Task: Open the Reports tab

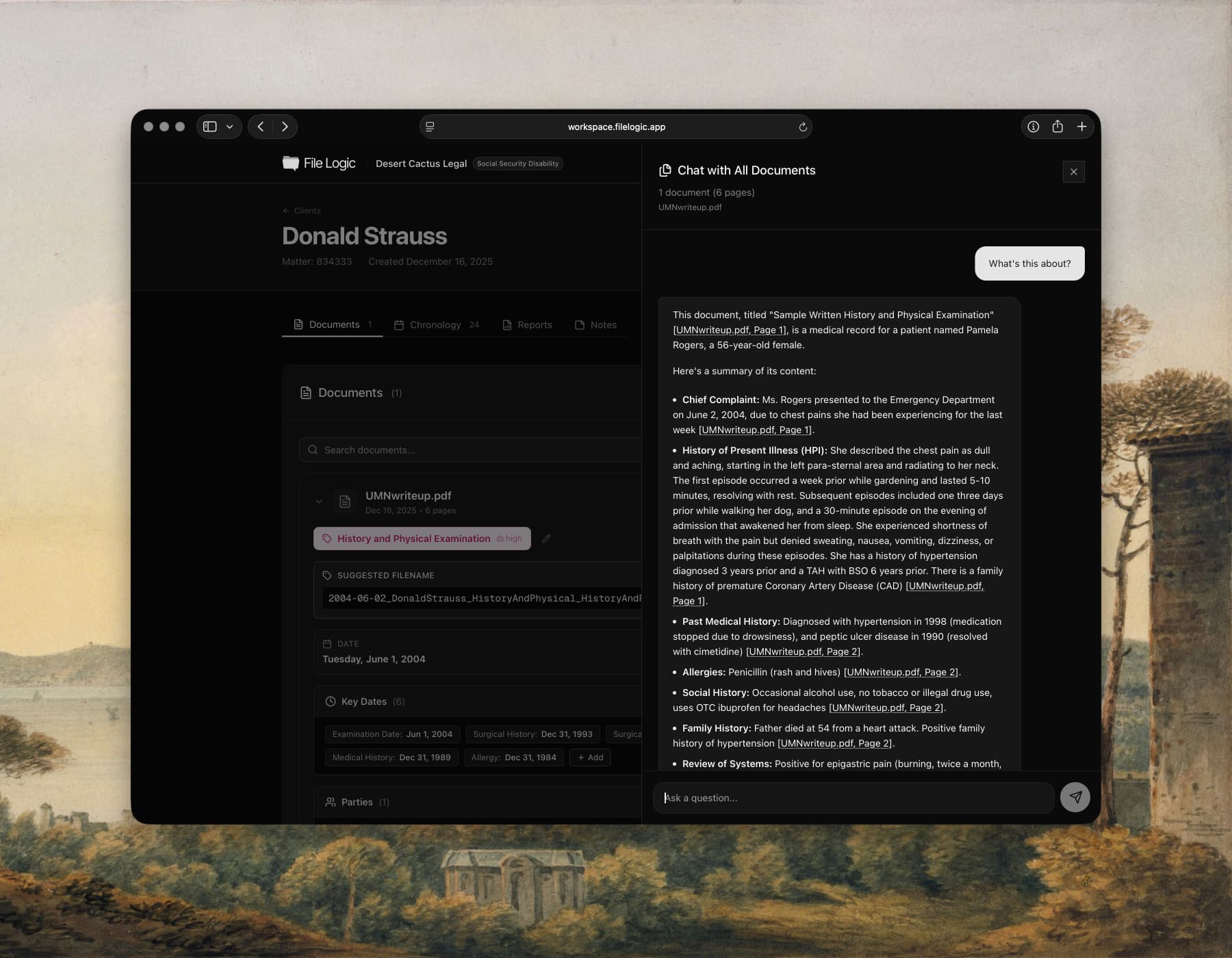Action: point(527,325)
